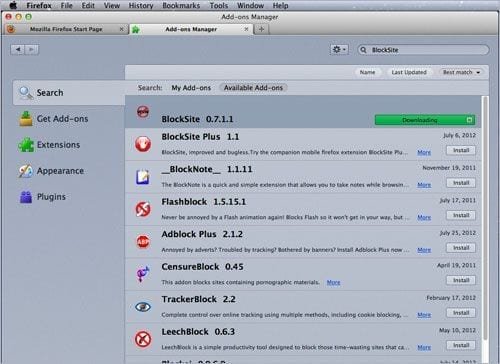This screenshot has height=364, width=500.
Task: Click the BlockSite 0.7.1.1 icon
Action: [x=143, y=112]
